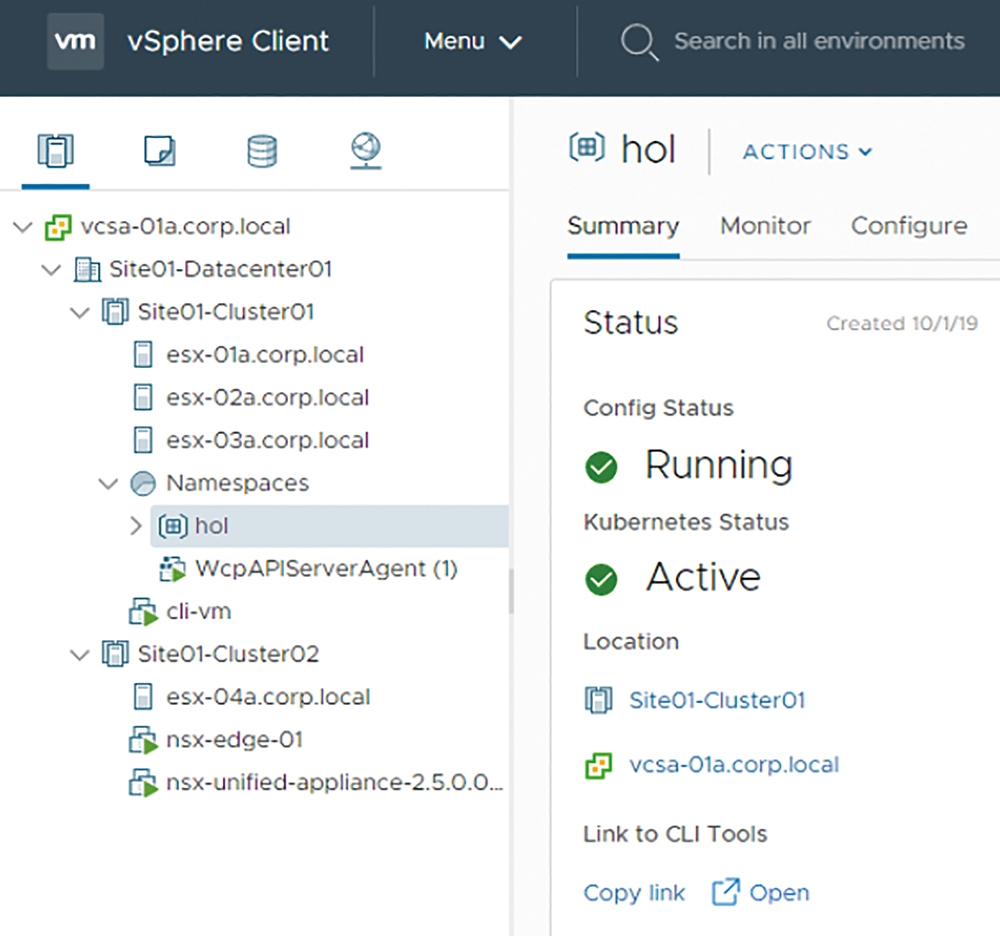Select esx-02a.corp.local in the tree
Screen dimensions: 1000x936
[267, 398]
